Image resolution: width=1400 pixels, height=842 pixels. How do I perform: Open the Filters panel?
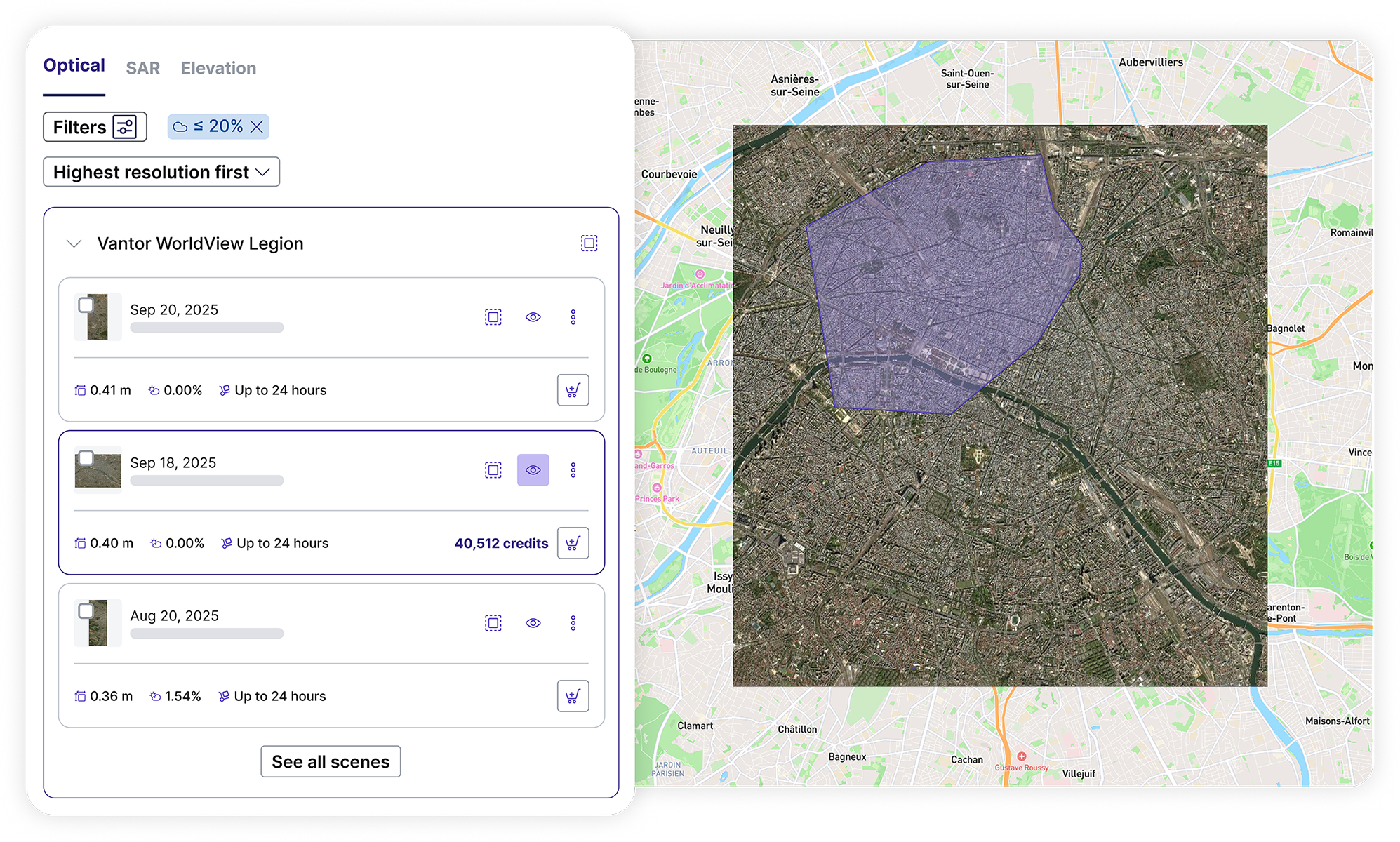[x=95, y=127]
